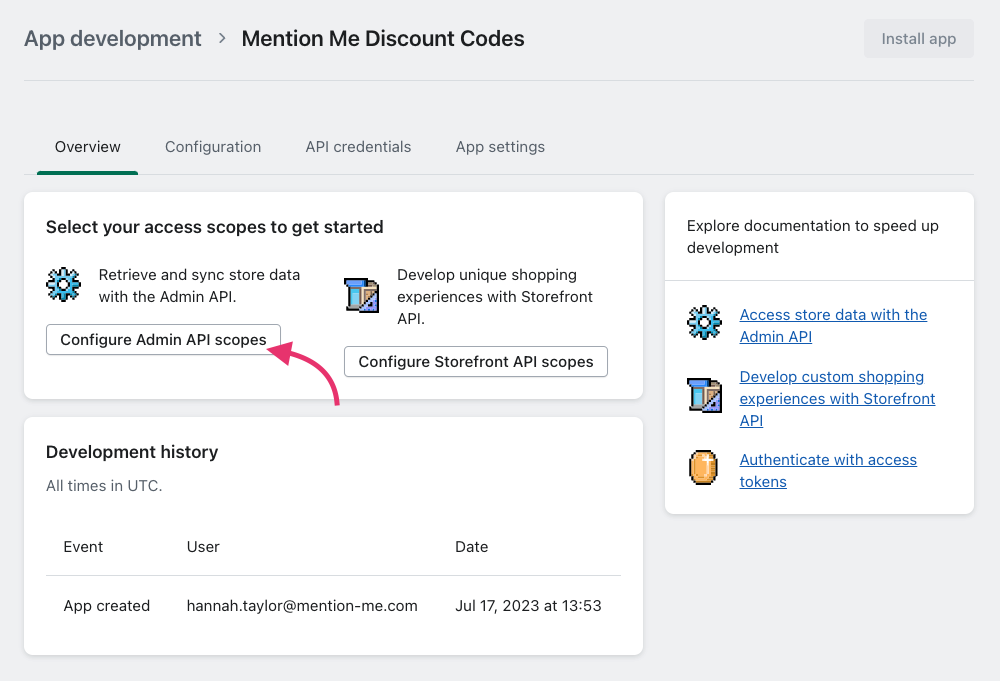This screenshot has height=681, width=1000.
Task: Click the coin icon beside 'Authenticate with access tokens'
Action: pyautogui.click(x=703, y=467)
